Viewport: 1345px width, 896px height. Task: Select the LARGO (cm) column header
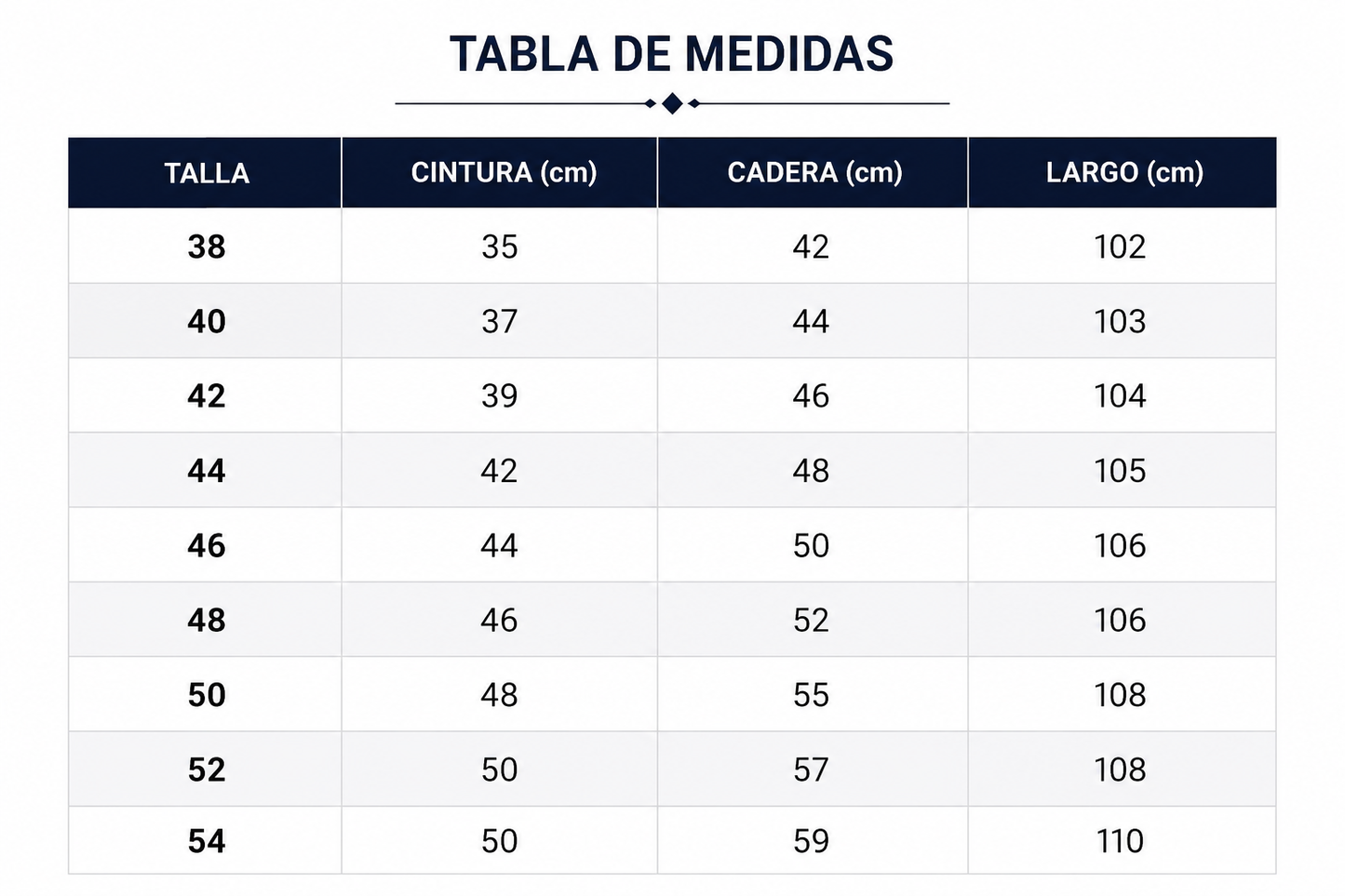pyautogui.click(x=1124, y=172)
